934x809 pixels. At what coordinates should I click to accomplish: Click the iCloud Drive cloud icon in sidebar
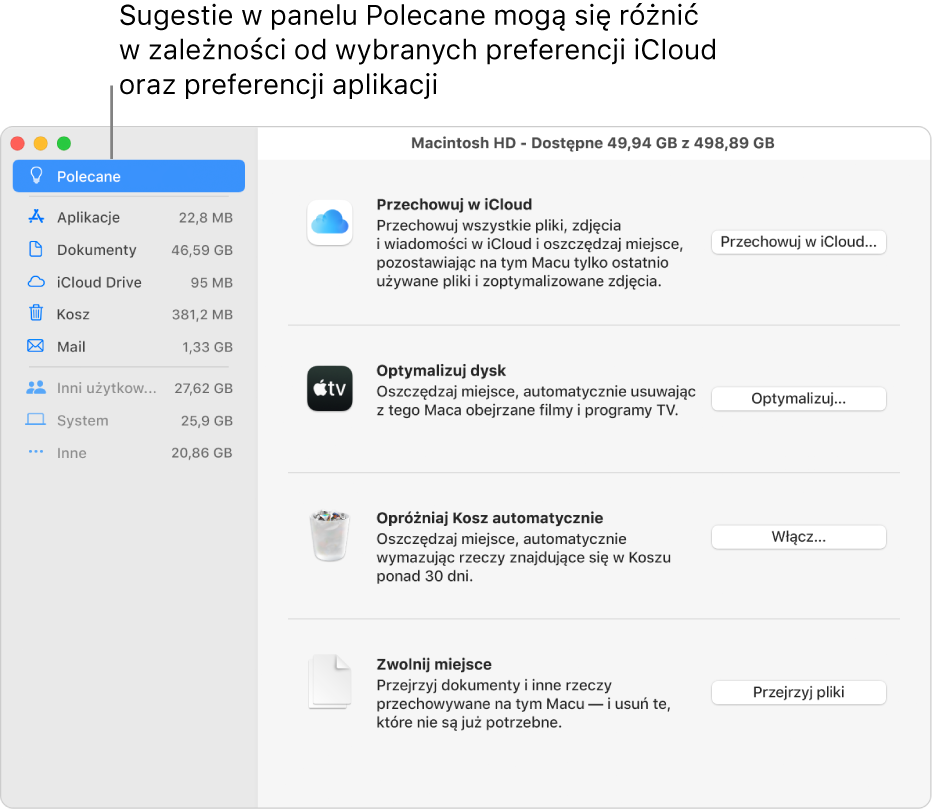(x=36, y=282)
